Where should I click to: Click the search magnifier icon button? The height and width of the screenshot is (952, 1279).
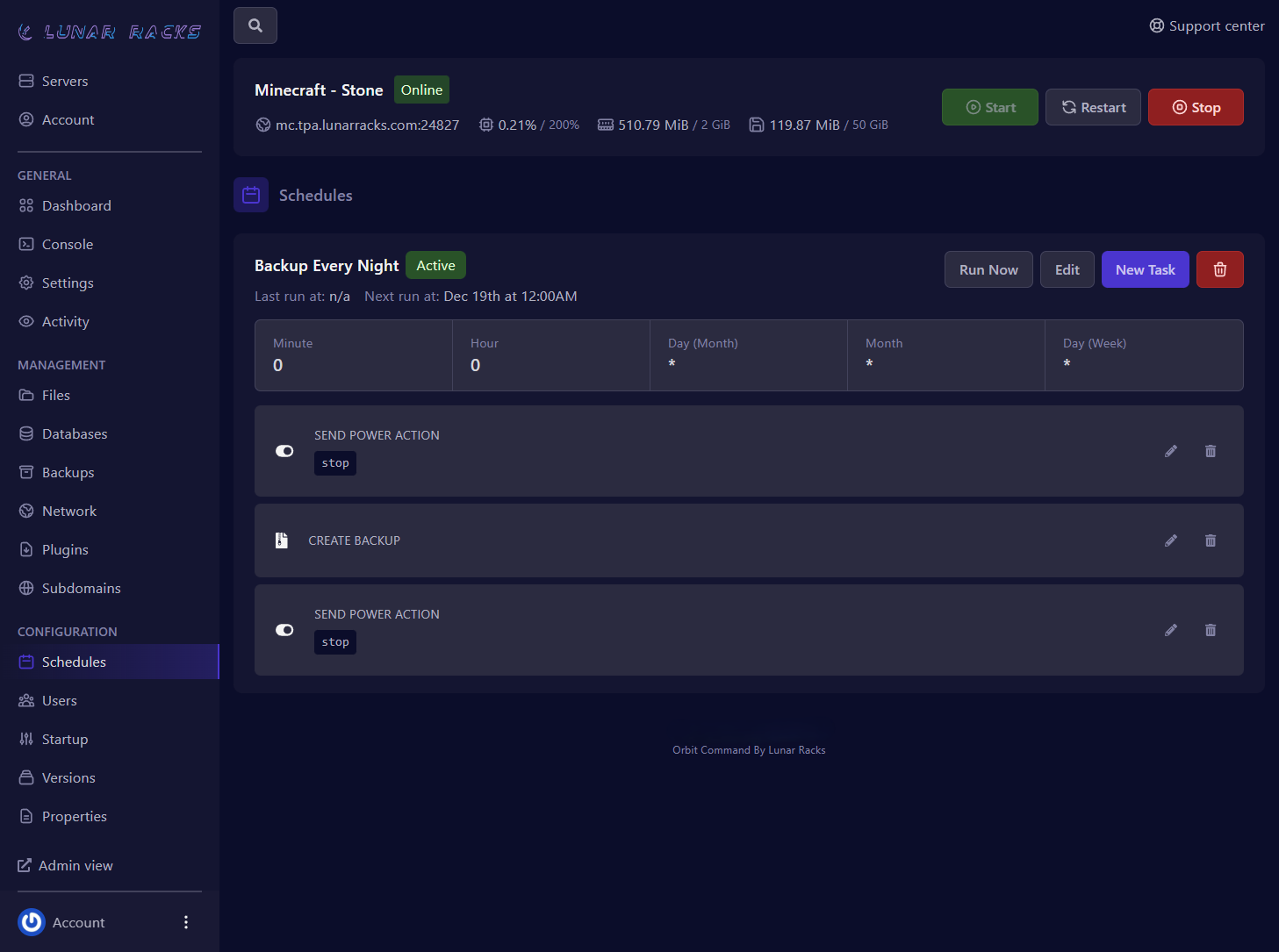tap(255, 25)
